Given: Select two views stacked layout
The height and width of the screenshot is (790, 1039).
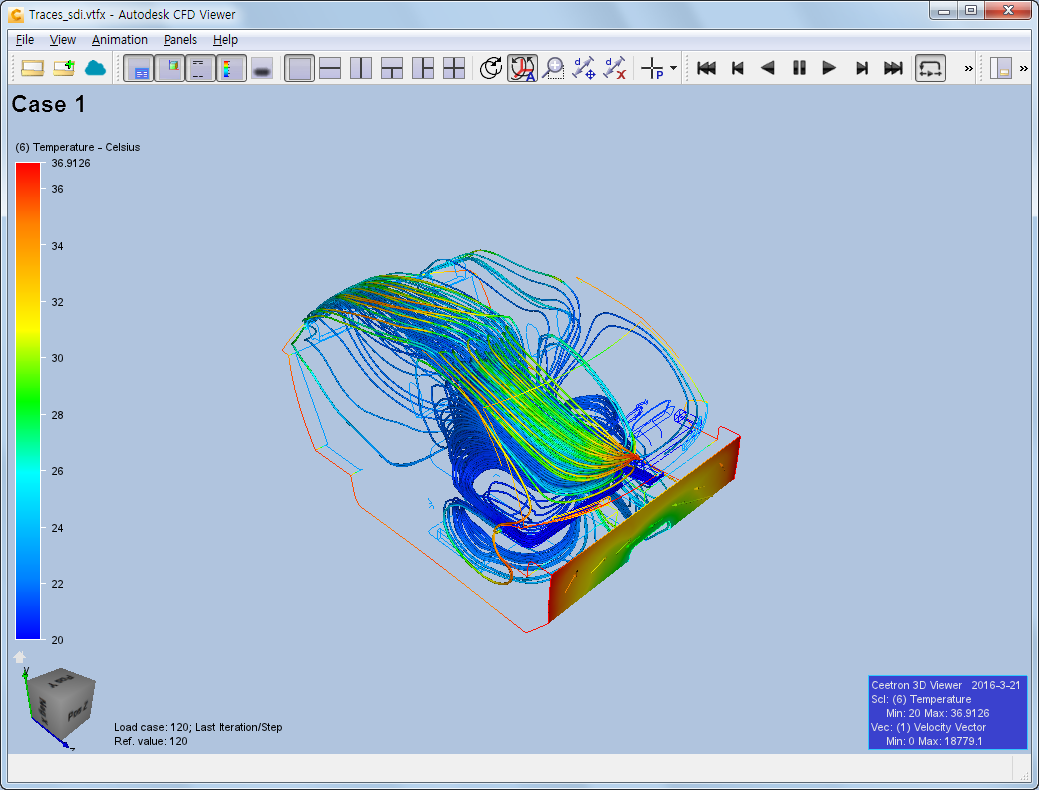Looking at the screenshot, I should [330, 68].
